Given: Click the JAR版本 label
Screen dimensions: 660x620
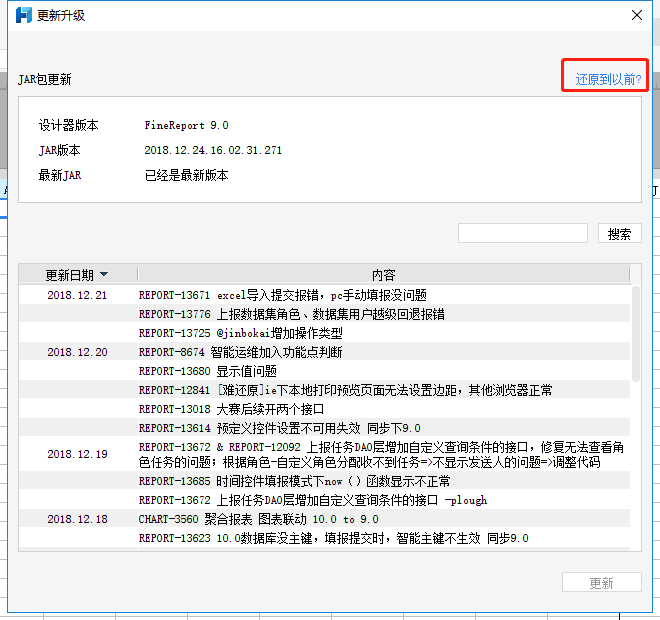Looking at the screenshot, I should point(59,150).
